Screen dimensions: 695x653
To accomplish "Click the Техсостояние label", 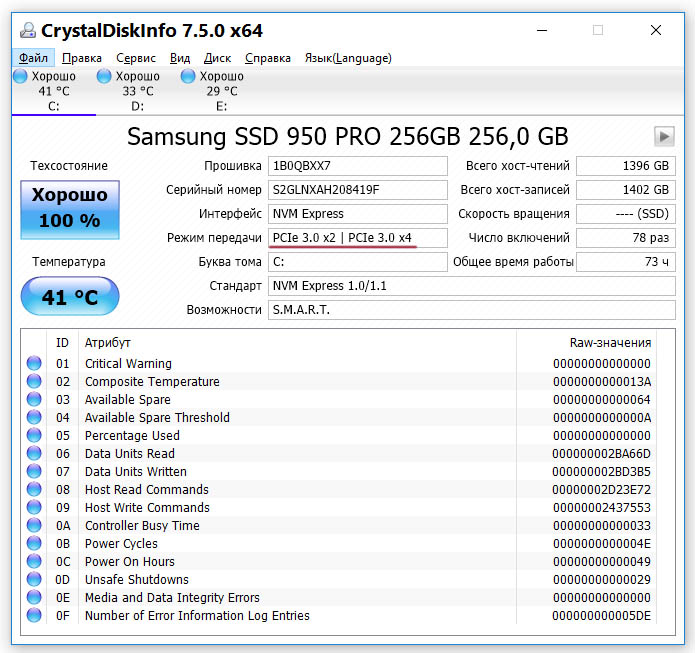I will coord(69,166).
